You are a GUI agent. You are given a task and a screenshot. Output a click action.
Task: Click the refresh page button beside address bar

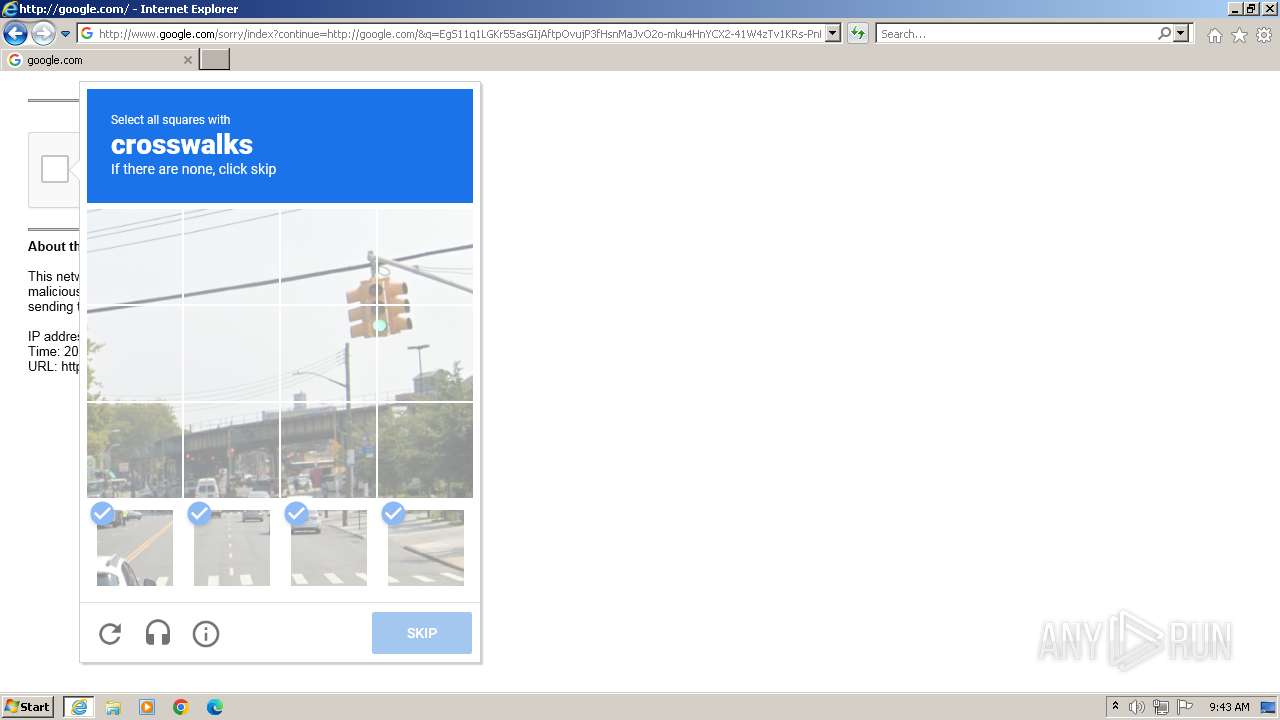857,33
